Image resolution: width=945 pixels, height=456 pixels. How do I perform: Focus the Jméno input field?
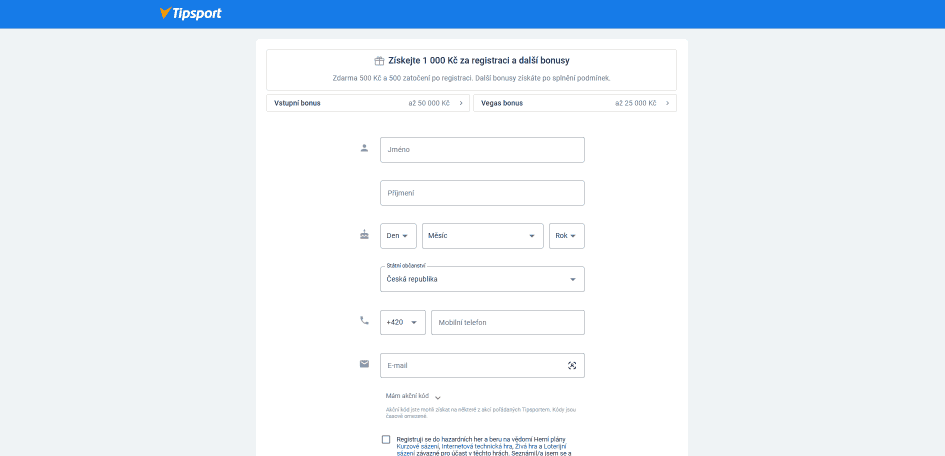point(482,150)
